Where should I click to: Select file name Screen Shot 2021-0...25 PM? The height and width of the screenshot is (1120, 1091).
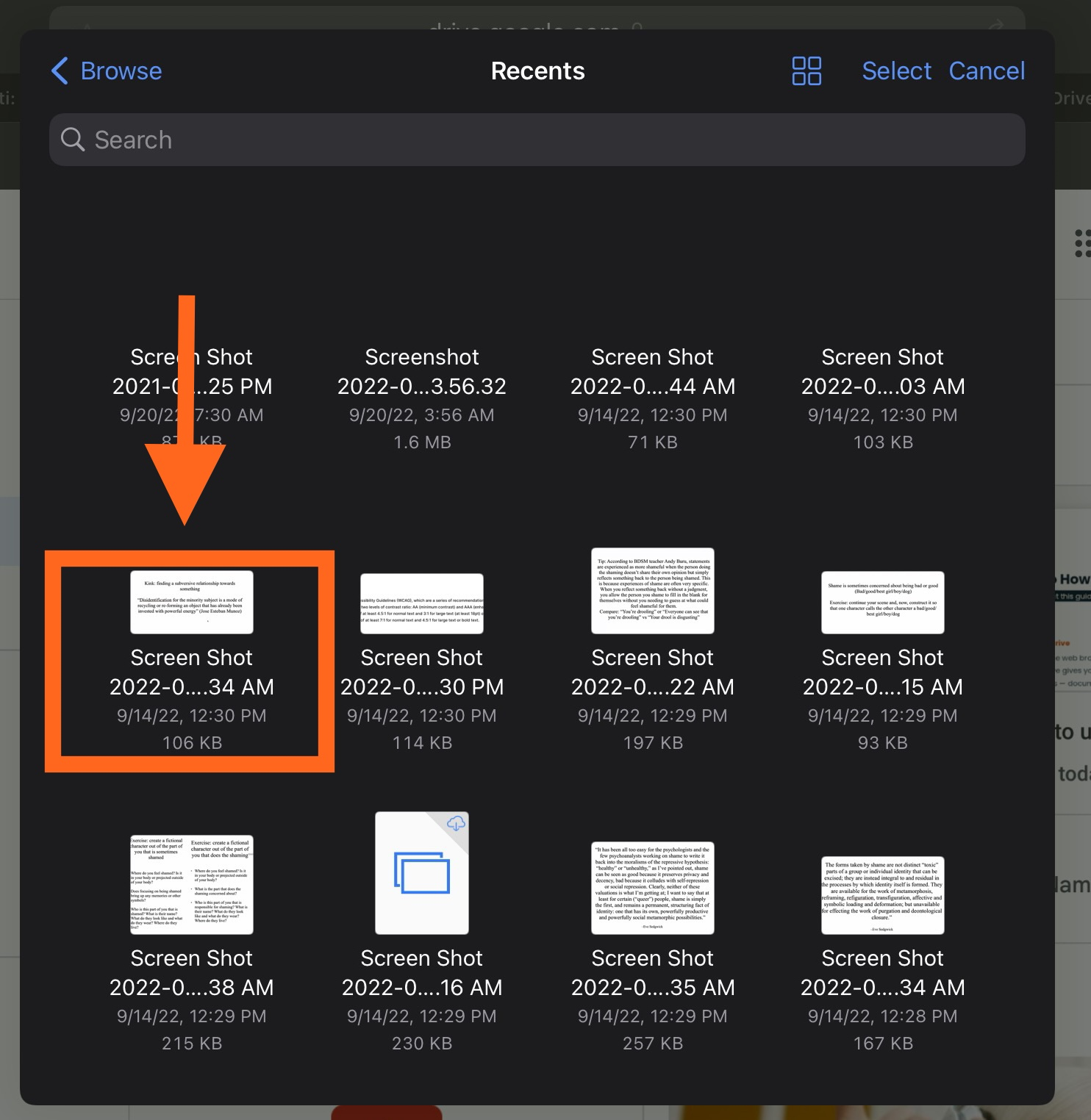(x=192, y=372)
